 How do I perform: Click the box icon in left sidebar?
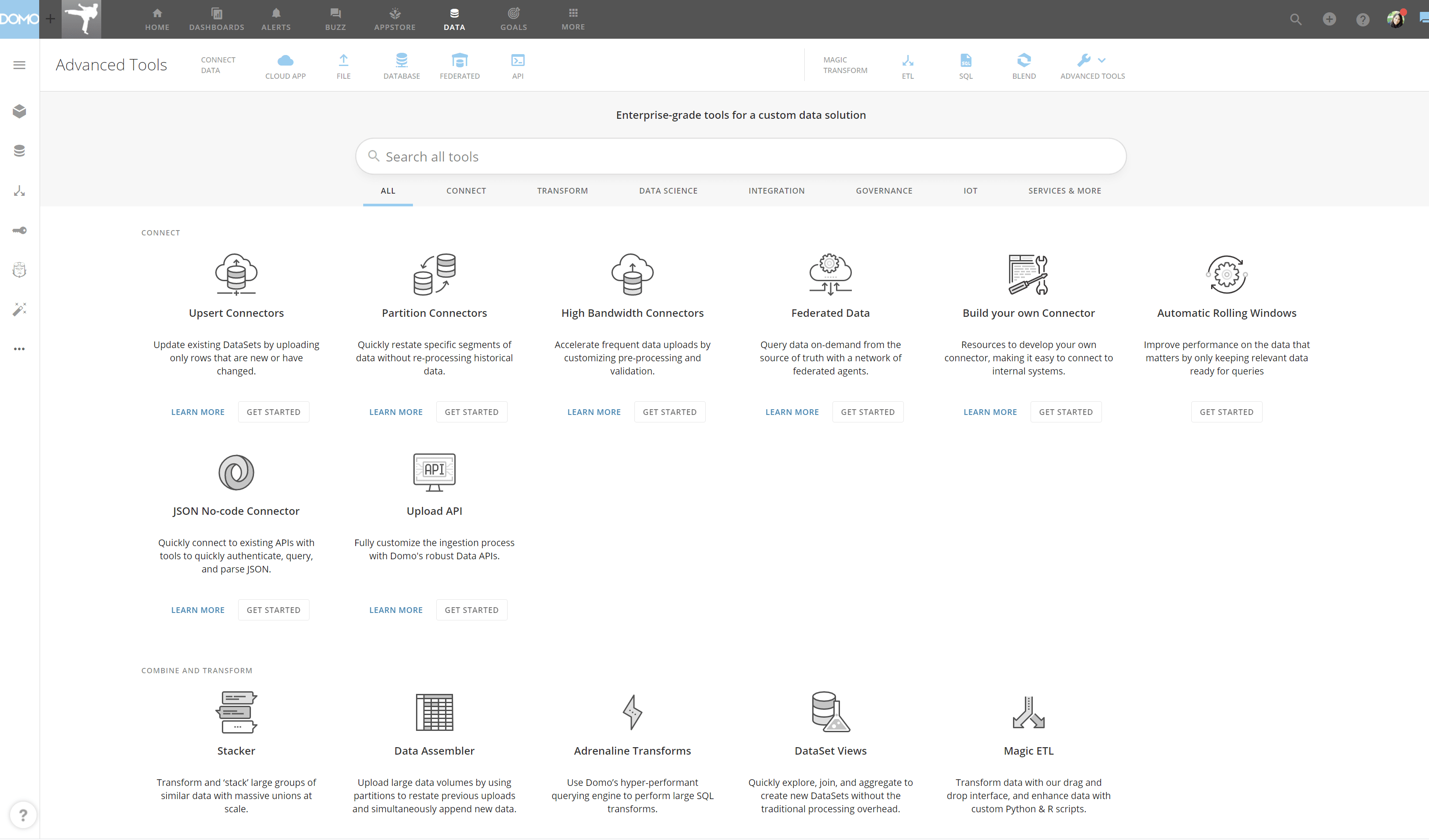pos(19,111)
